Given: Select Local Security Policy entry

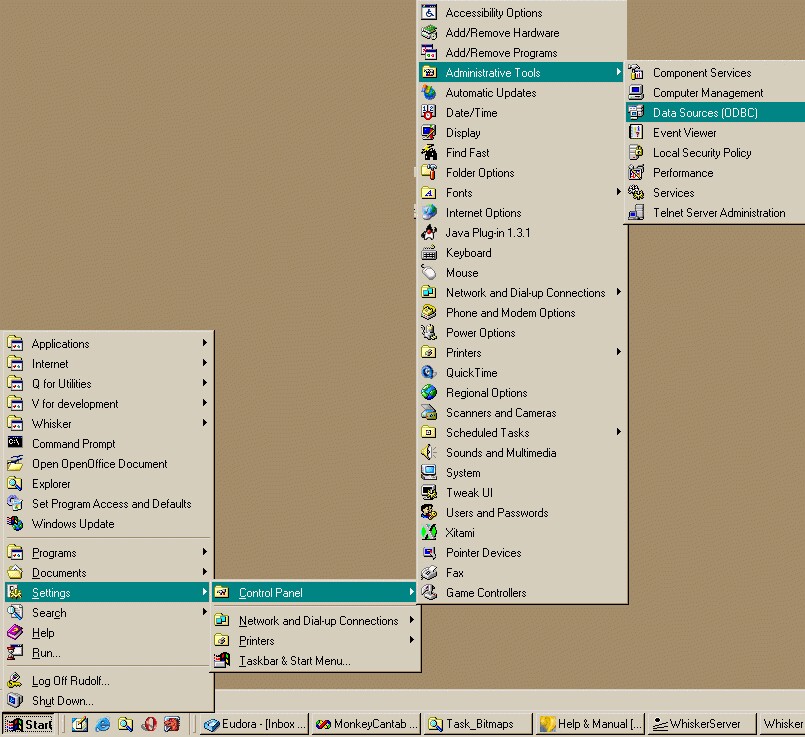Looking at the screenshot, I should (x=715, y=152).
